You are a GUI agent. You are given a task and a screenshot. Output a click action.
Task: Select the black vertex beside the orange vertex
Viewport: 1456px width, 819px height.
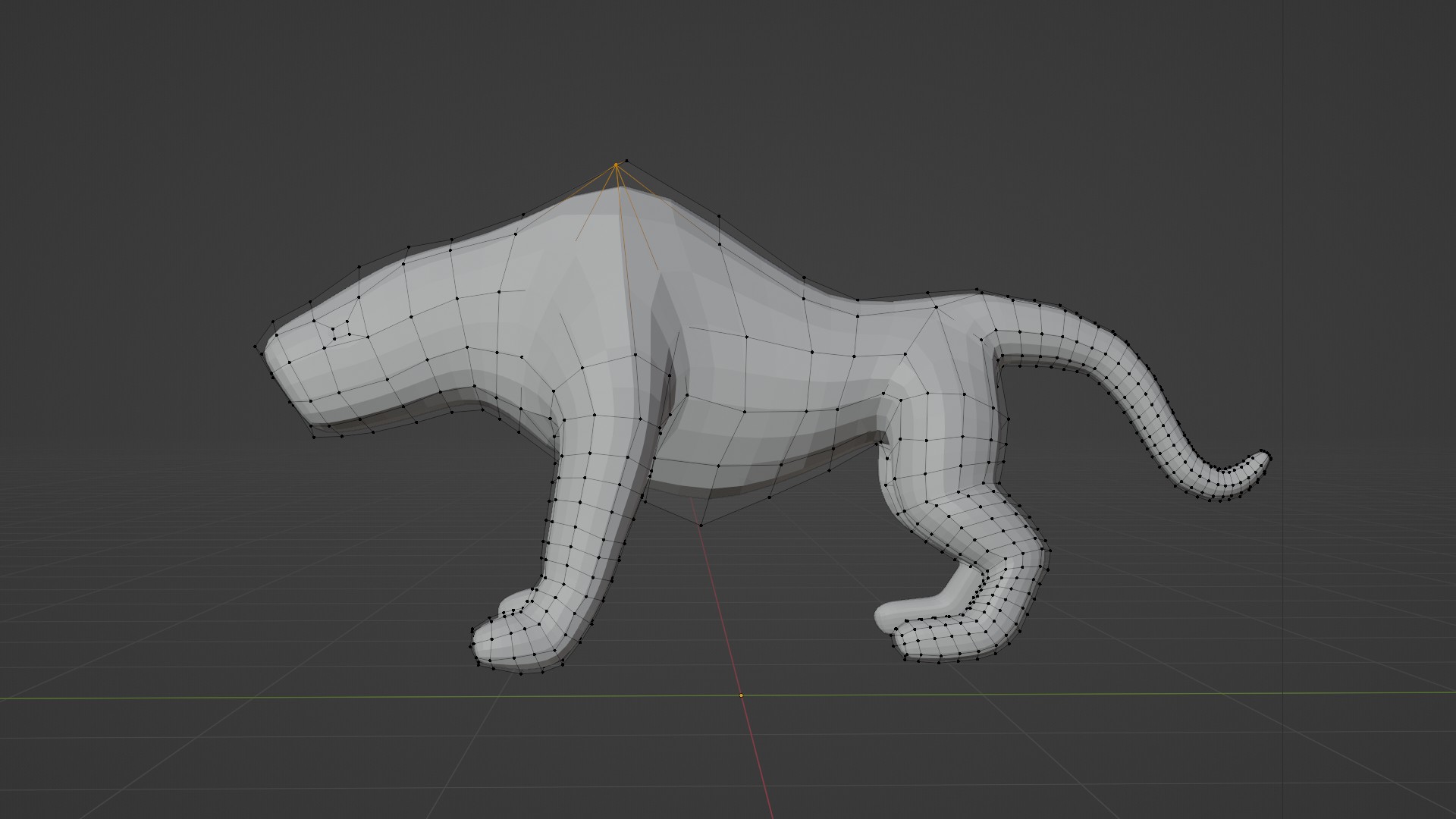pyautogui.click(x=626, y=161)
